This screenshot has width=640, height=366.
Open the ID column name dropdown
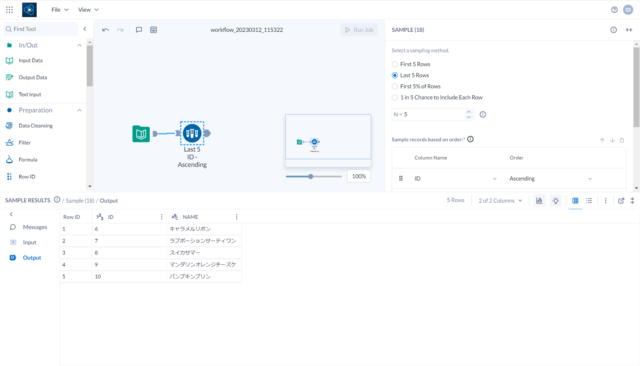tap(456, 179)
